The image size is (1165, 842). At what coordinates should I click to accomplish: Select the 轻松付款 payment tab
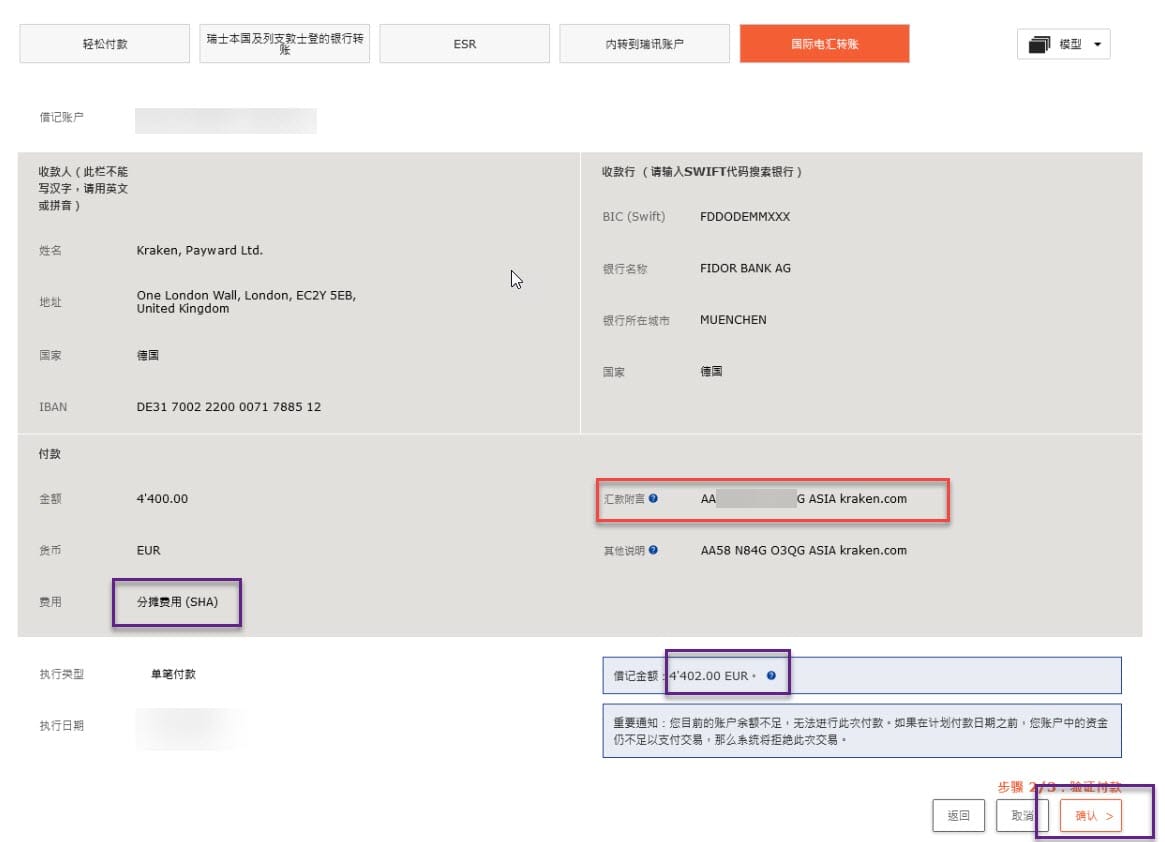103,43
